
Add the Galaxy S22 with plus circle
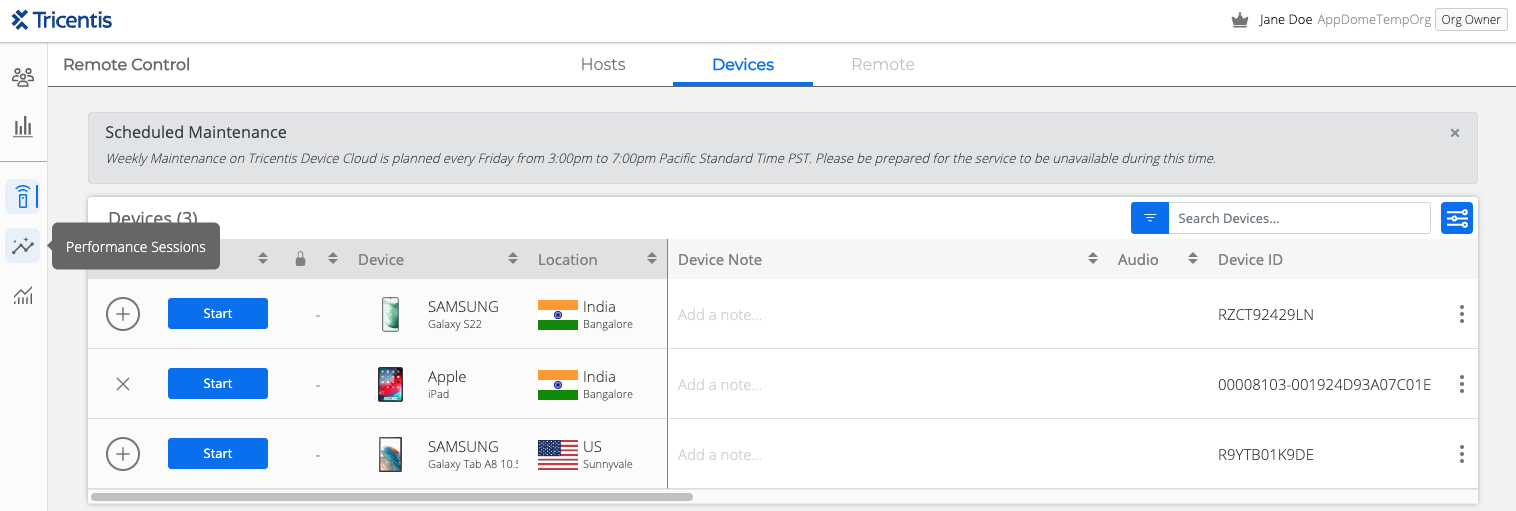click(123, 314)
